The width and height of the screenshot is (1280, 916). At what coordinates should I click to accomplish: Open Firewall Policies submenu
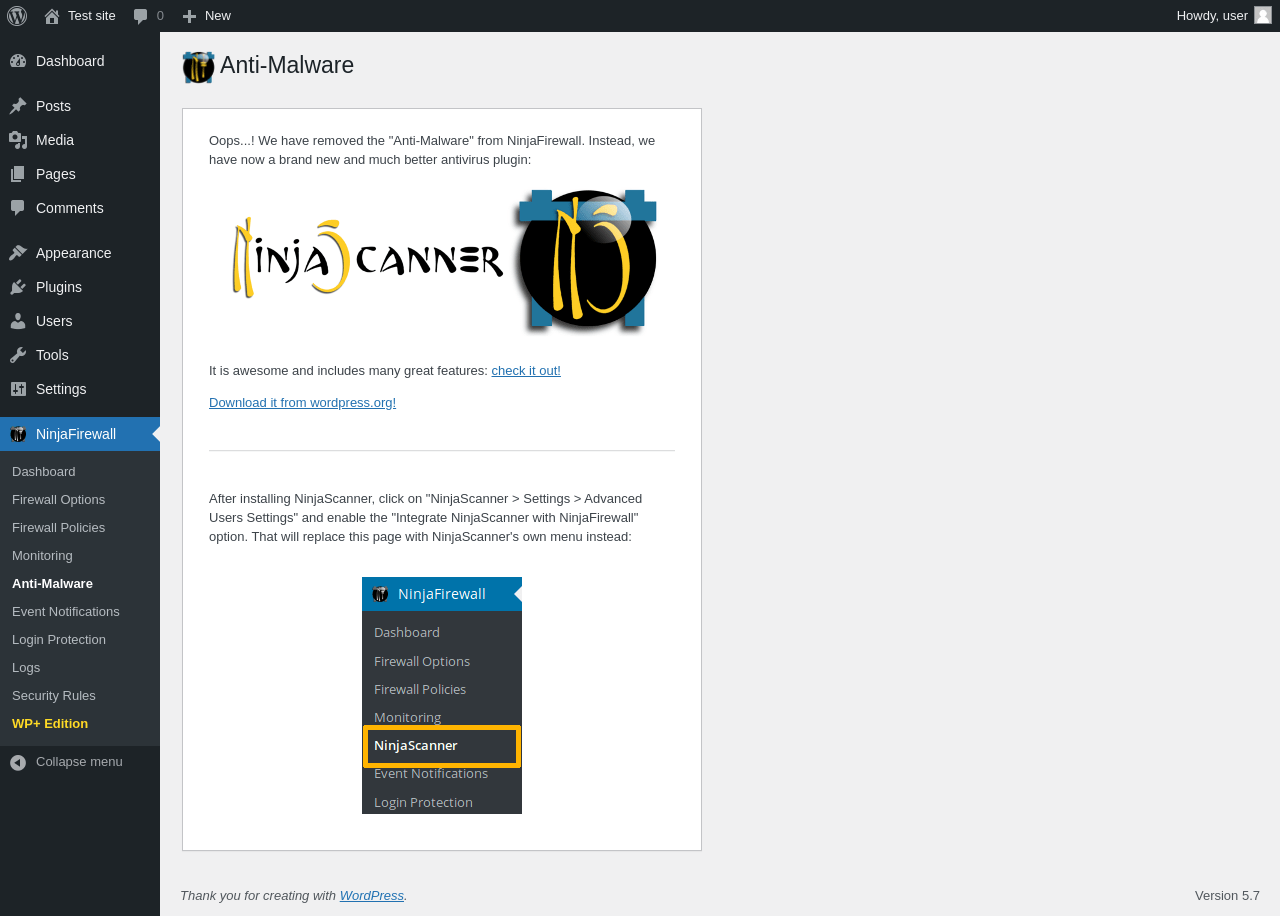tap(58, 527)
